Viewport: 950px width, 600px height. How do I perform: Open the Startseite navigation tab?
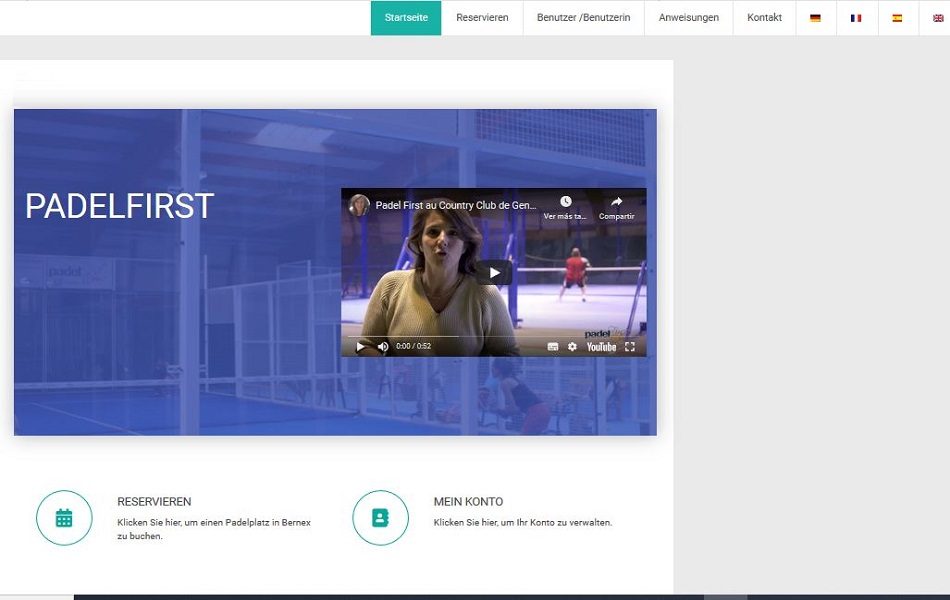pos(406,18)
